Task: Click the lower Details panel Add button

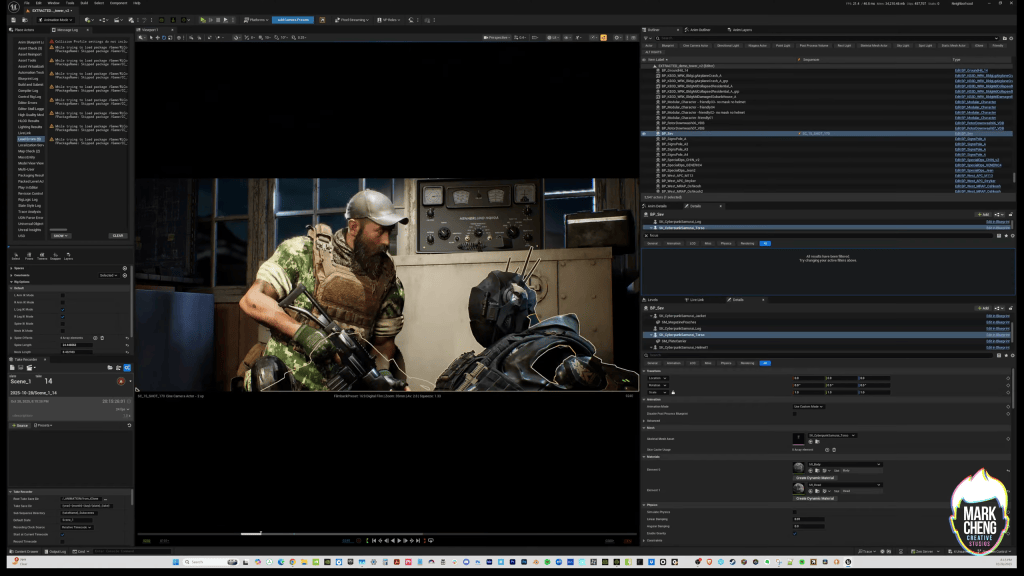Action: [983, 308]
